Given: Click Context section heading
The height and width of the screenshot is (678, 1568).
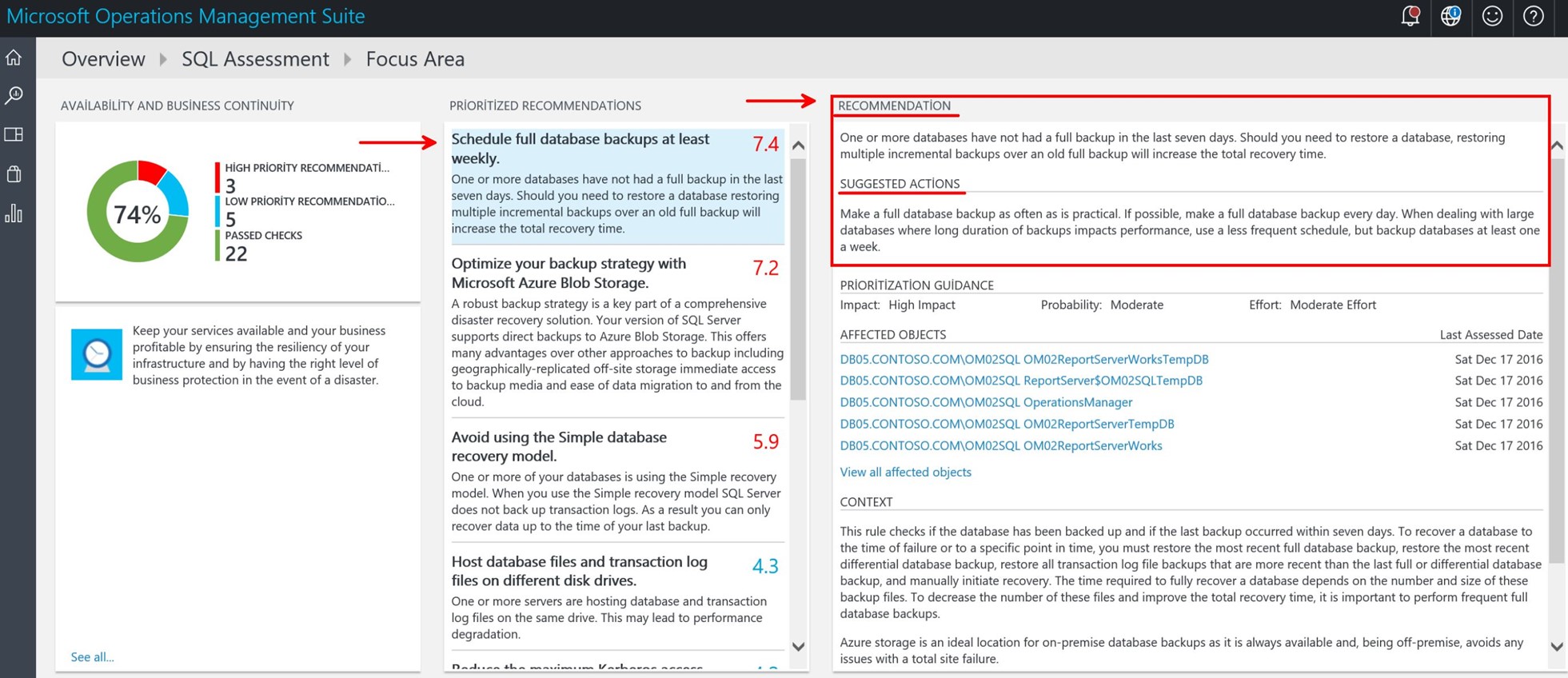Looking at the screenshot, I should pos(866,502).
